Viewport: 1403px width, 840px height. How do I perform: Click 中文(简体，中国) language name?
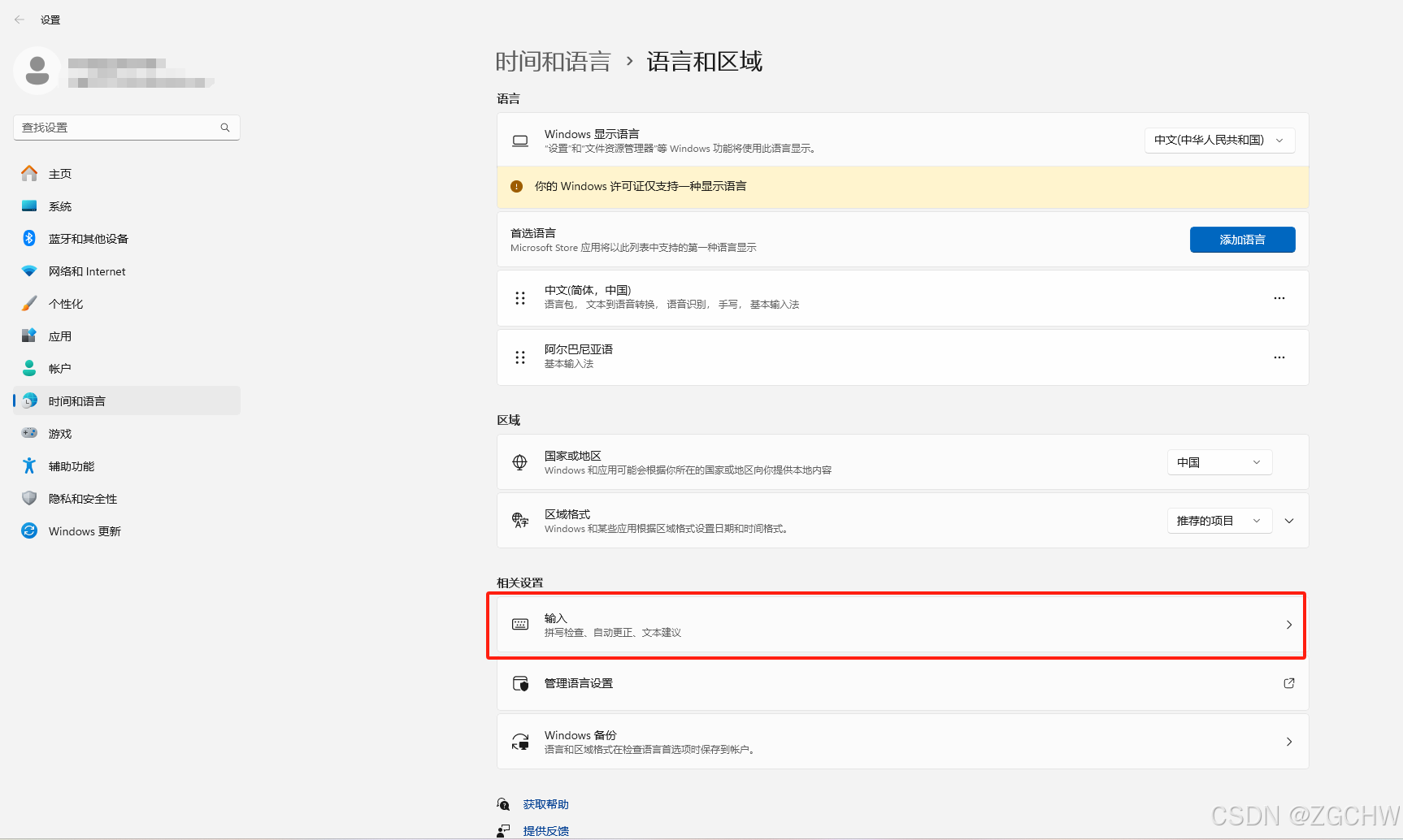[588, 290]
